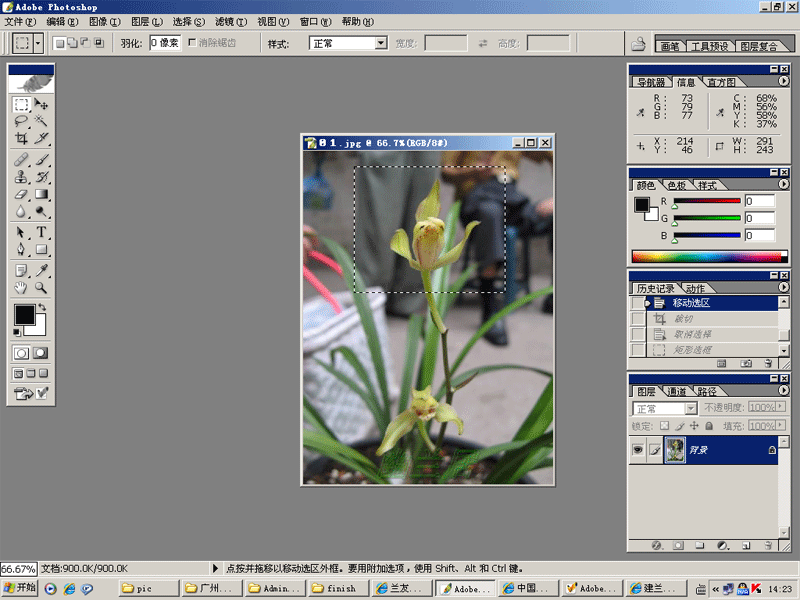The height and width of the screenshot is (600, 800).
Task: Hide the Background layer with eye icon
Action: 638,449
